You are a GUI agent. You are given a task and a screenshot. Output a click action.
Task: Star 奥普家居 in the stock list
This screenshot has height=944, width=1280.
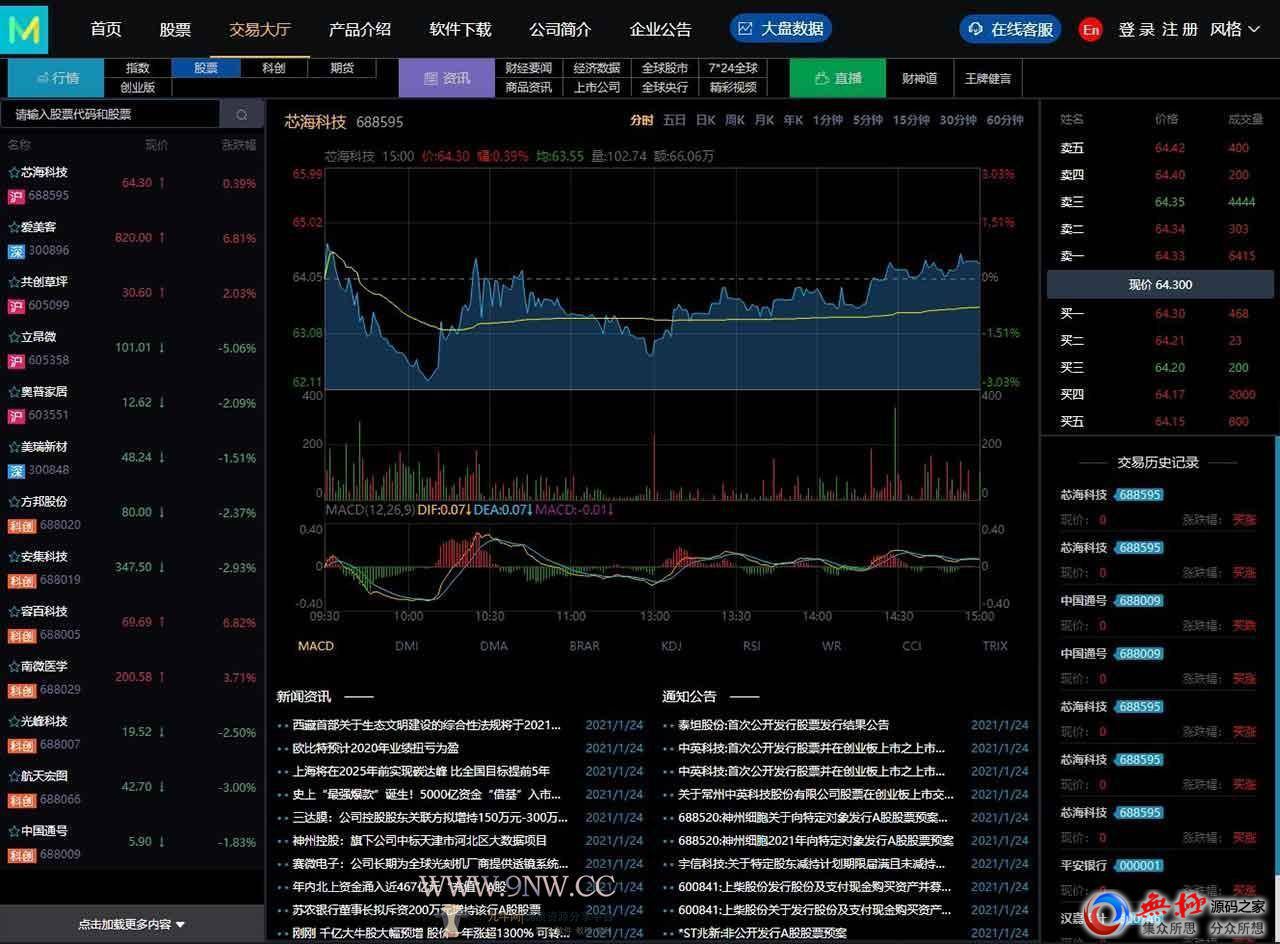pos(14,392)
